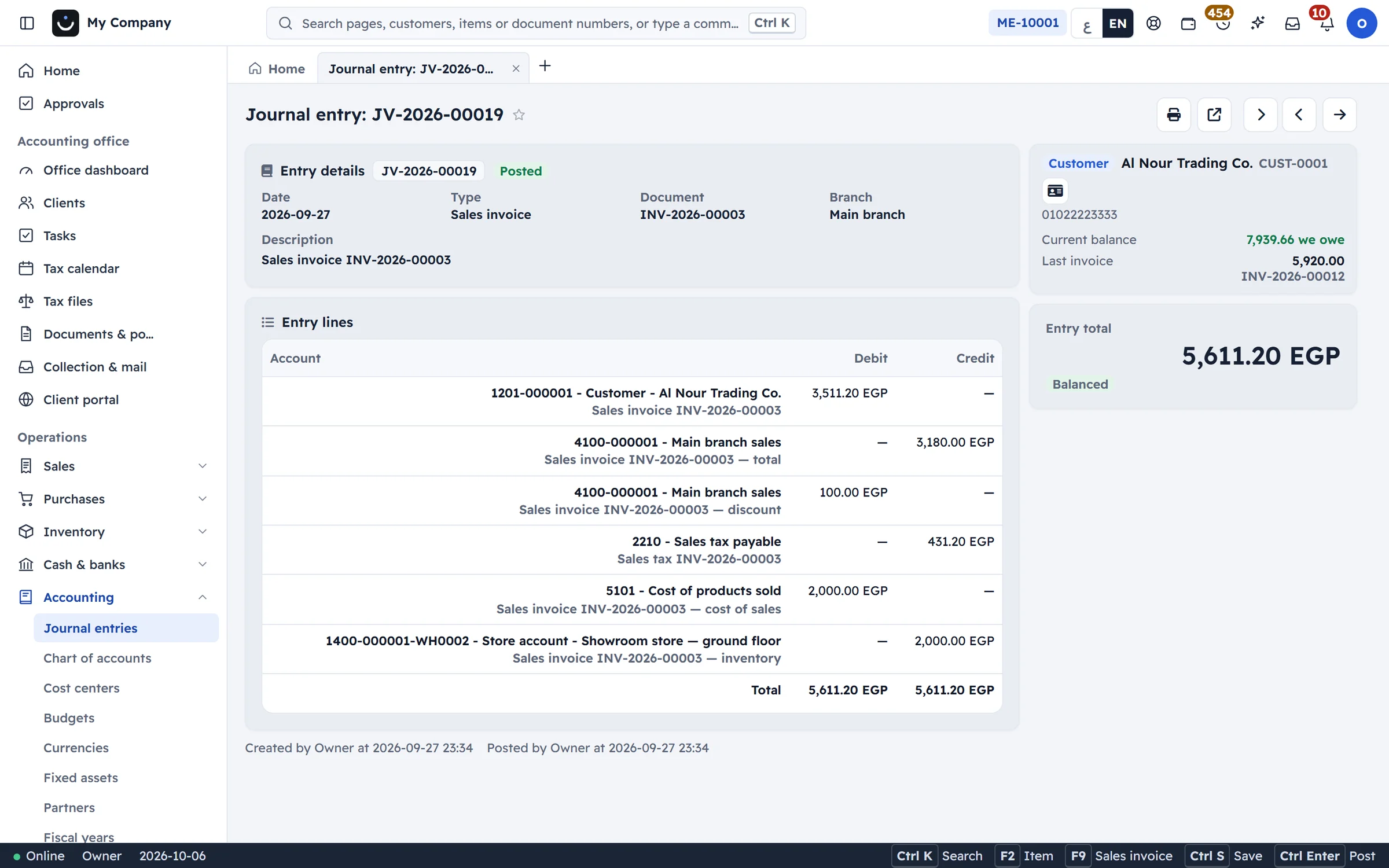
Task: Close the Journal entry tab
Action: [516, 69]
